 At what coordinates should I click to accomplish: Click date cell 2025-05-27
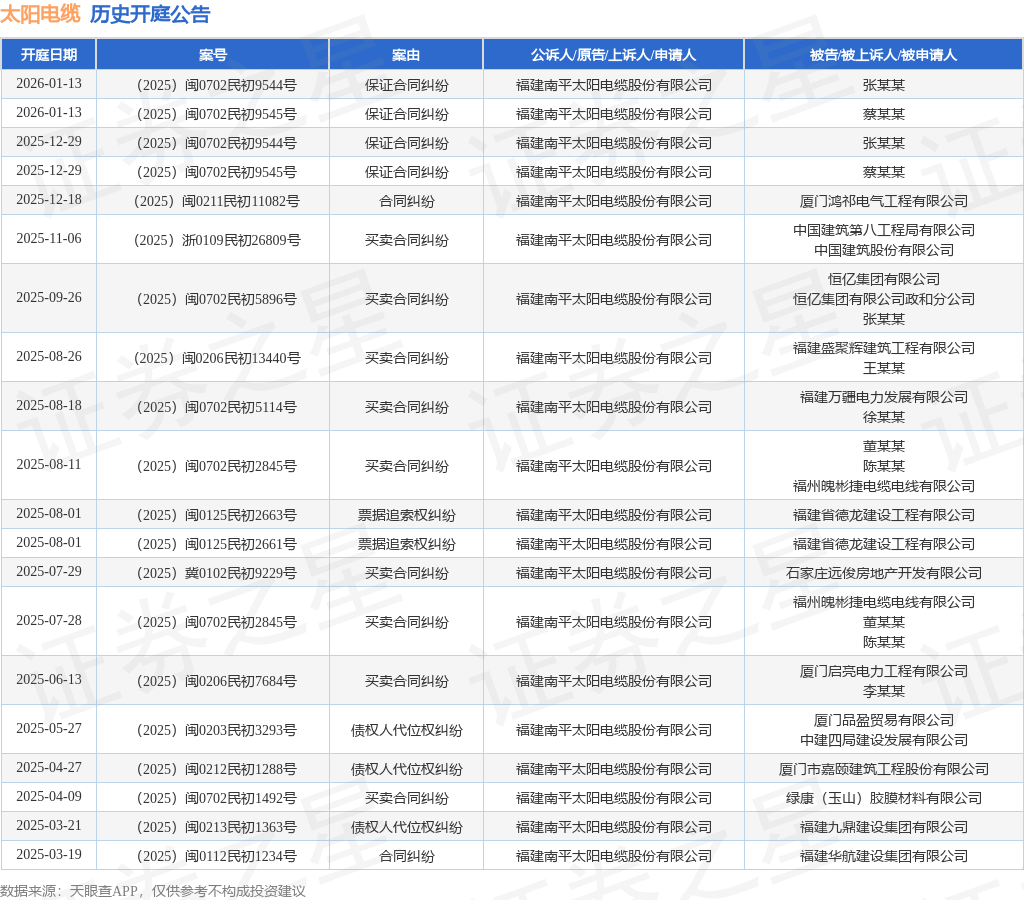tap(49, 728)
